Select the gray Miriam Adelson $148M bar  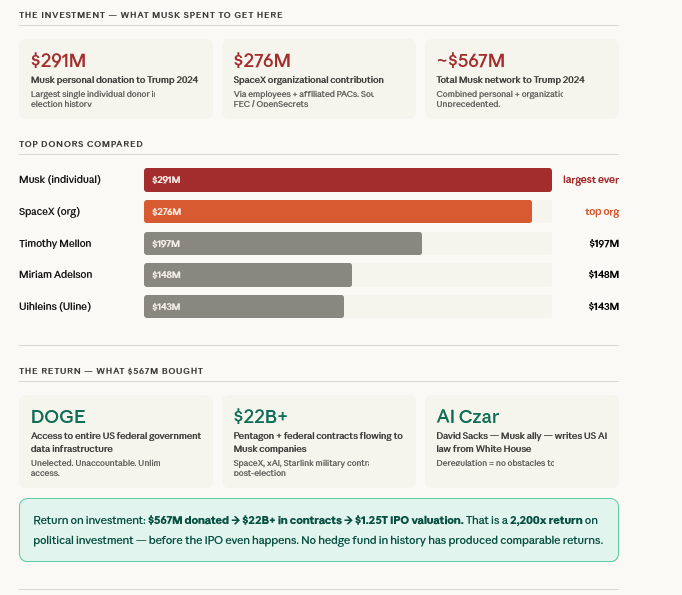point(248,275)
